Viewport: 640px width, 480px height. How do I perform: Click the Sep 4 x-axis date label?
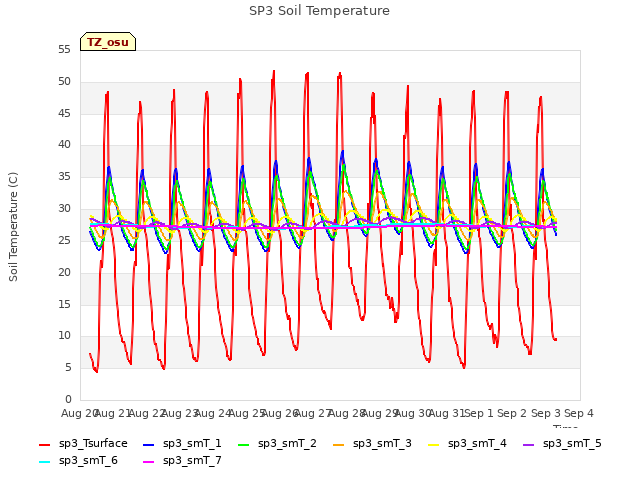pyautogui.click(x=580, y=413)
